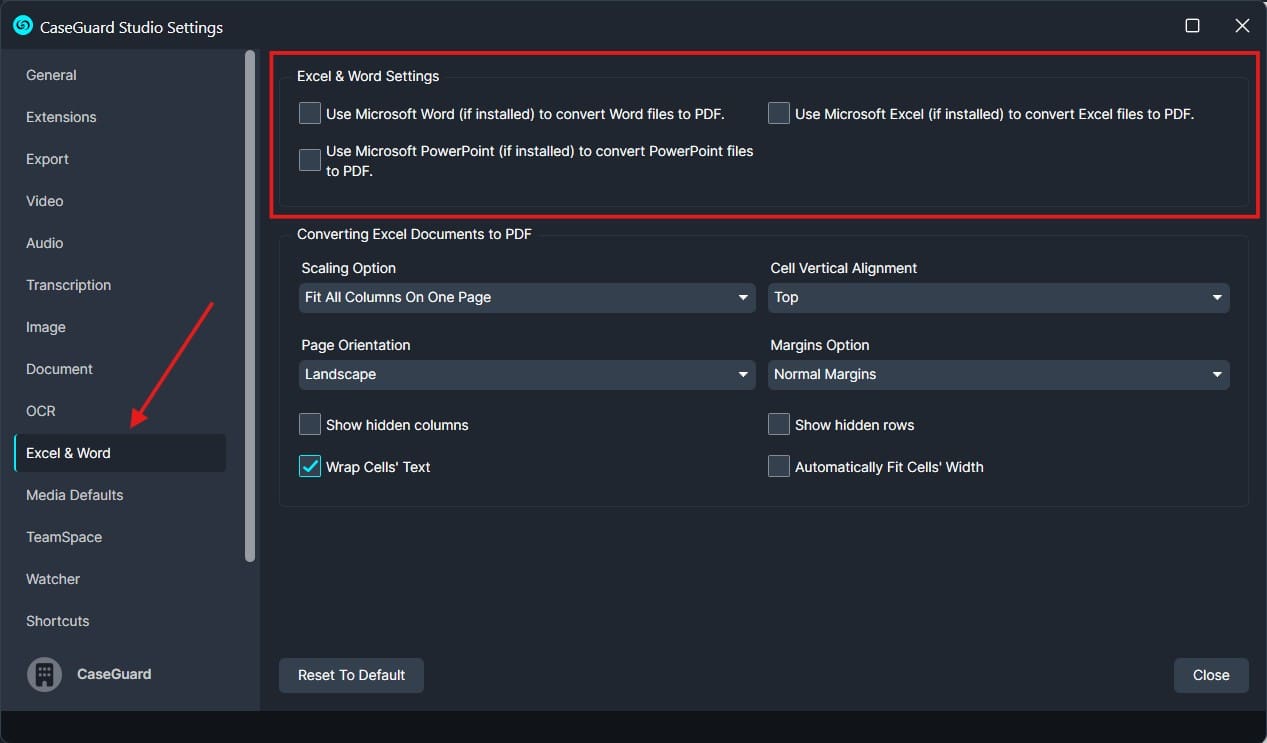Enable Use Microsoft Excel to convert checkbox

[x=779, y=114]
